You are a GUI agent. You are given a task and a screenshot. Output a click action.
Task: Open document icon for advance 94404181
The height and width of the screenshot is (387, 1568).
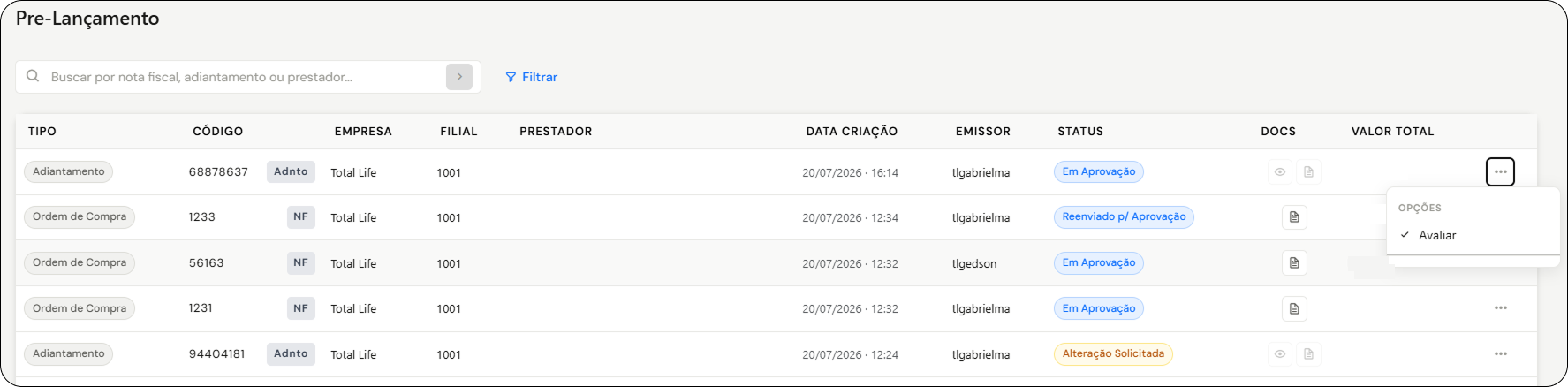(x=1309, y=354)
